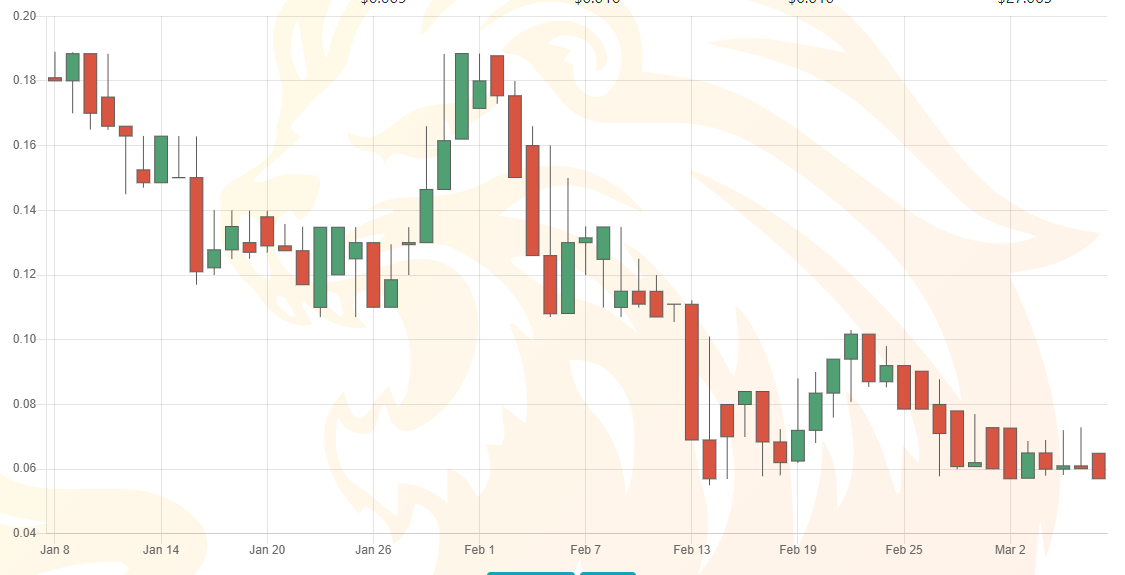The width and height of the screenshot is (1125, 575).
Task: Select the 0.10 price level label
Action: tap(25, 339)
